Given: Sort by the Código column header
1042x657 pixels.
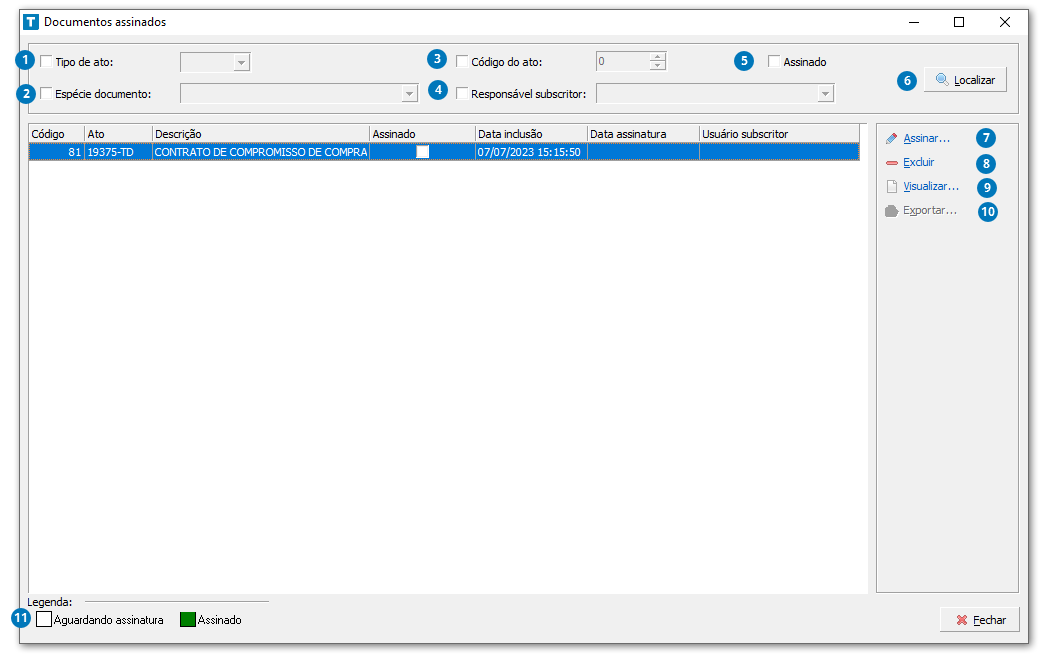Looking at the screenshot, I should [x=56, y=134].
